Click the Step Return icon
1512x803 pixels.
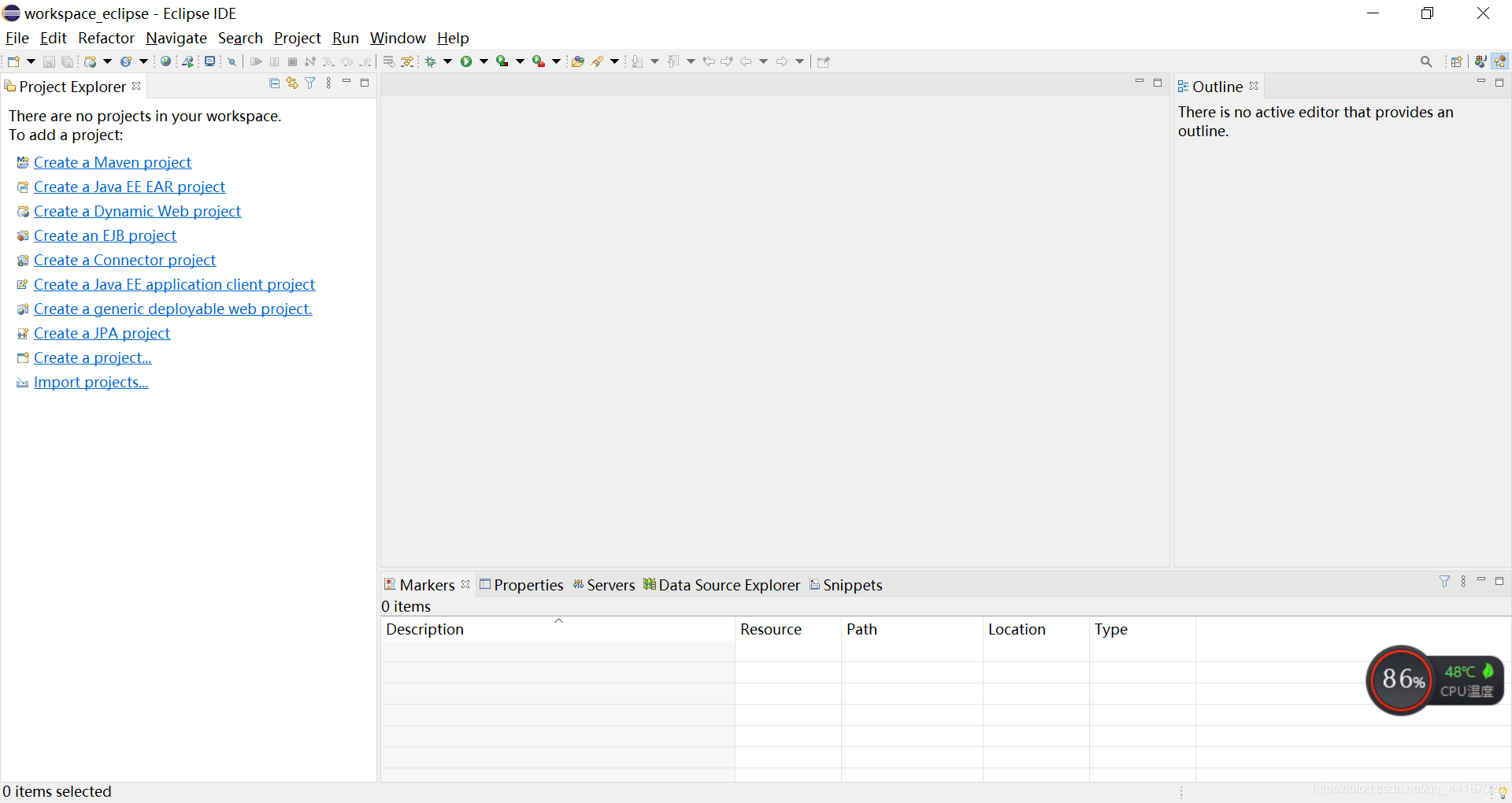point(365,61)
